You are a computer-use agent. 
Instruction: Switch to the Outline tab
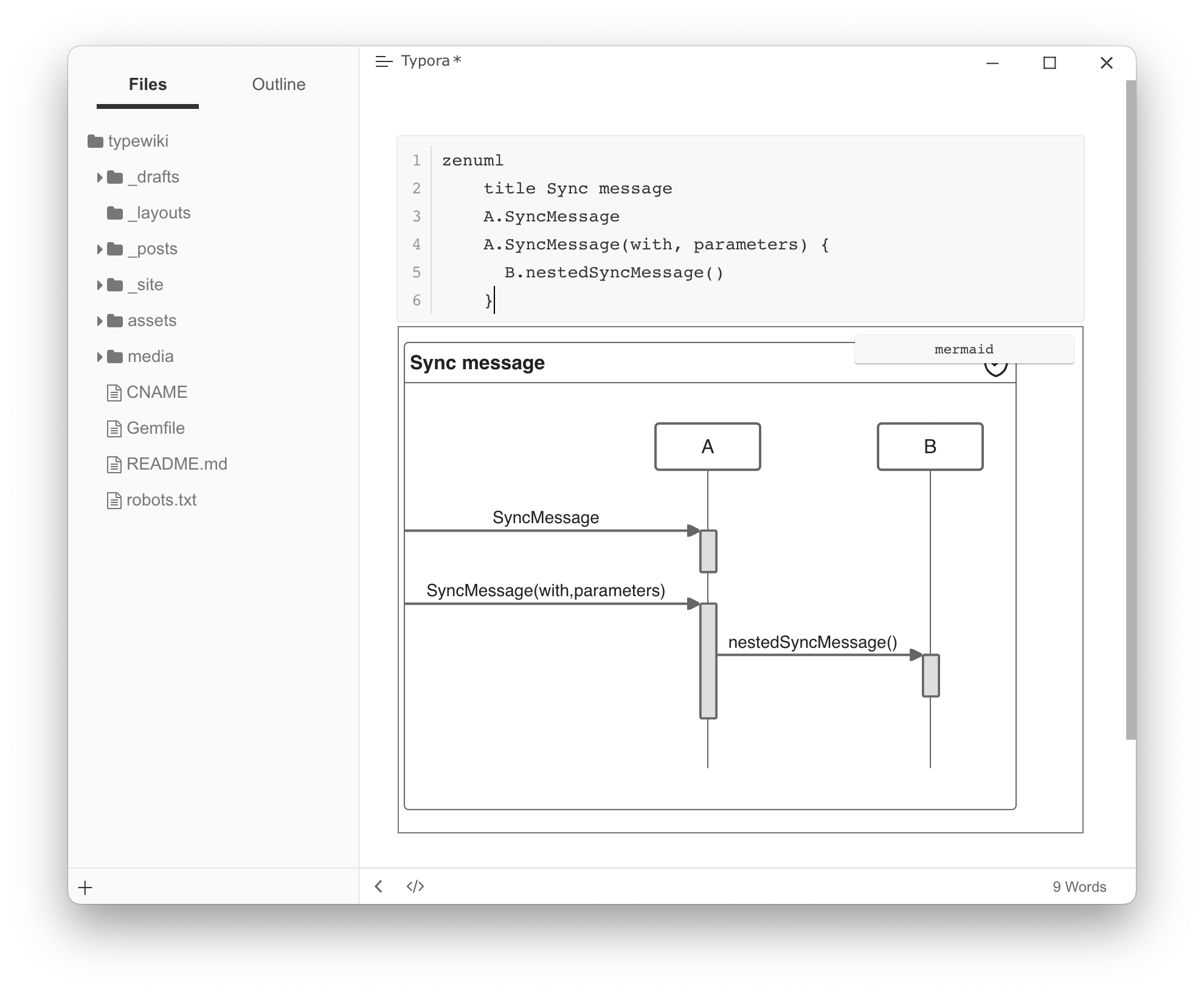point(279,85)
